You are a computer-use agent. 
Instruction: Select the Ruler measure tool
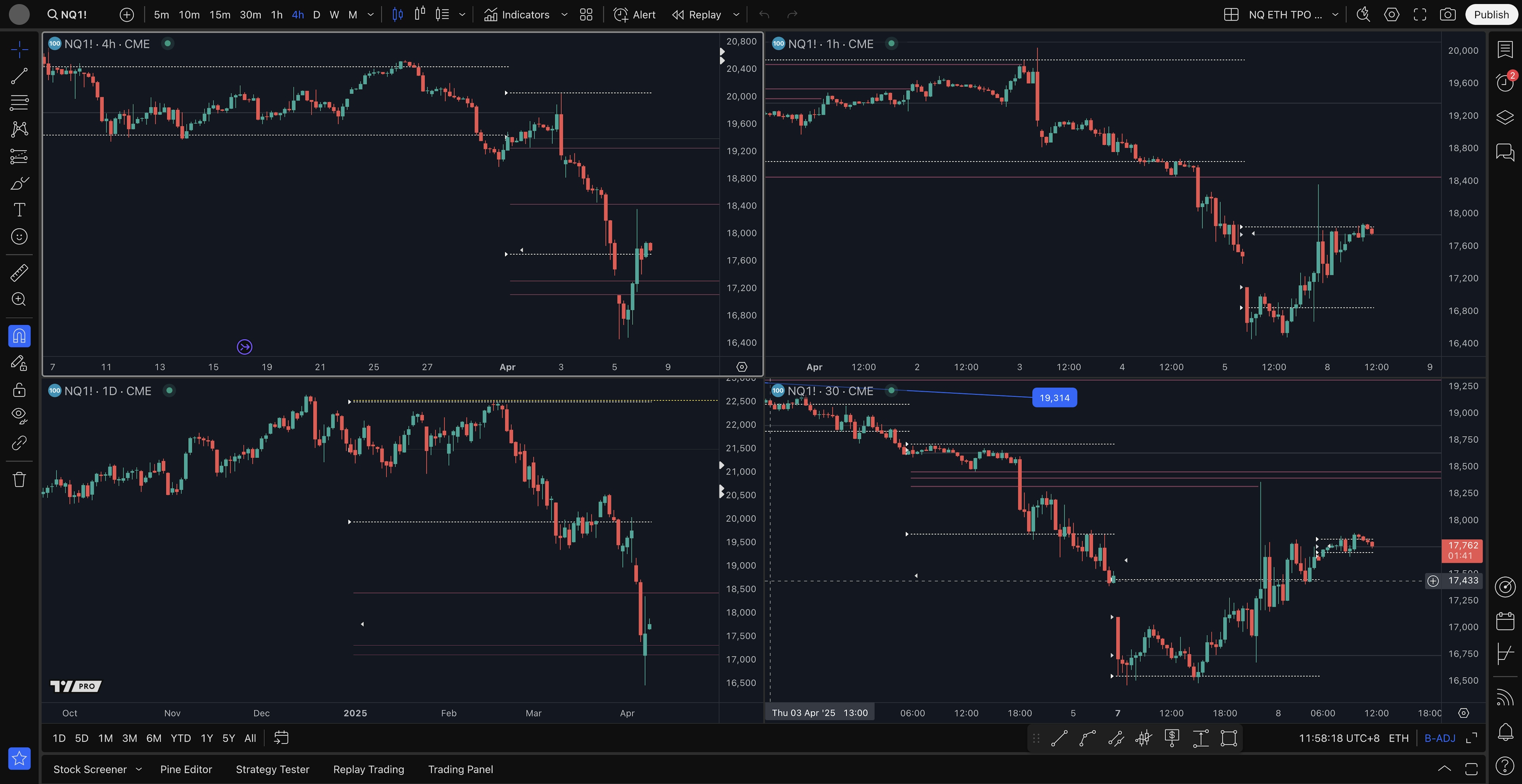click(19, 272)
